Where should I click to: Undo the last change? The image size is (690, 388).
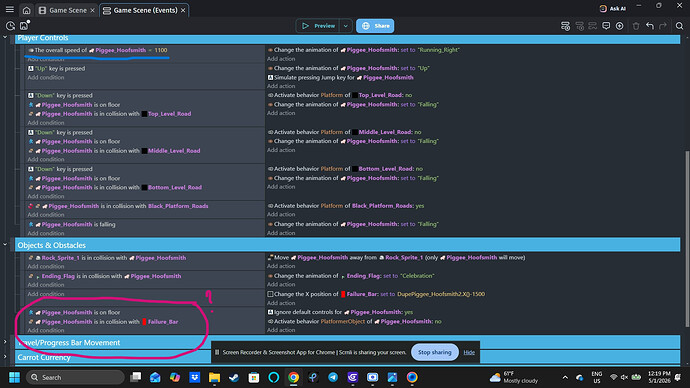[650, 26]
